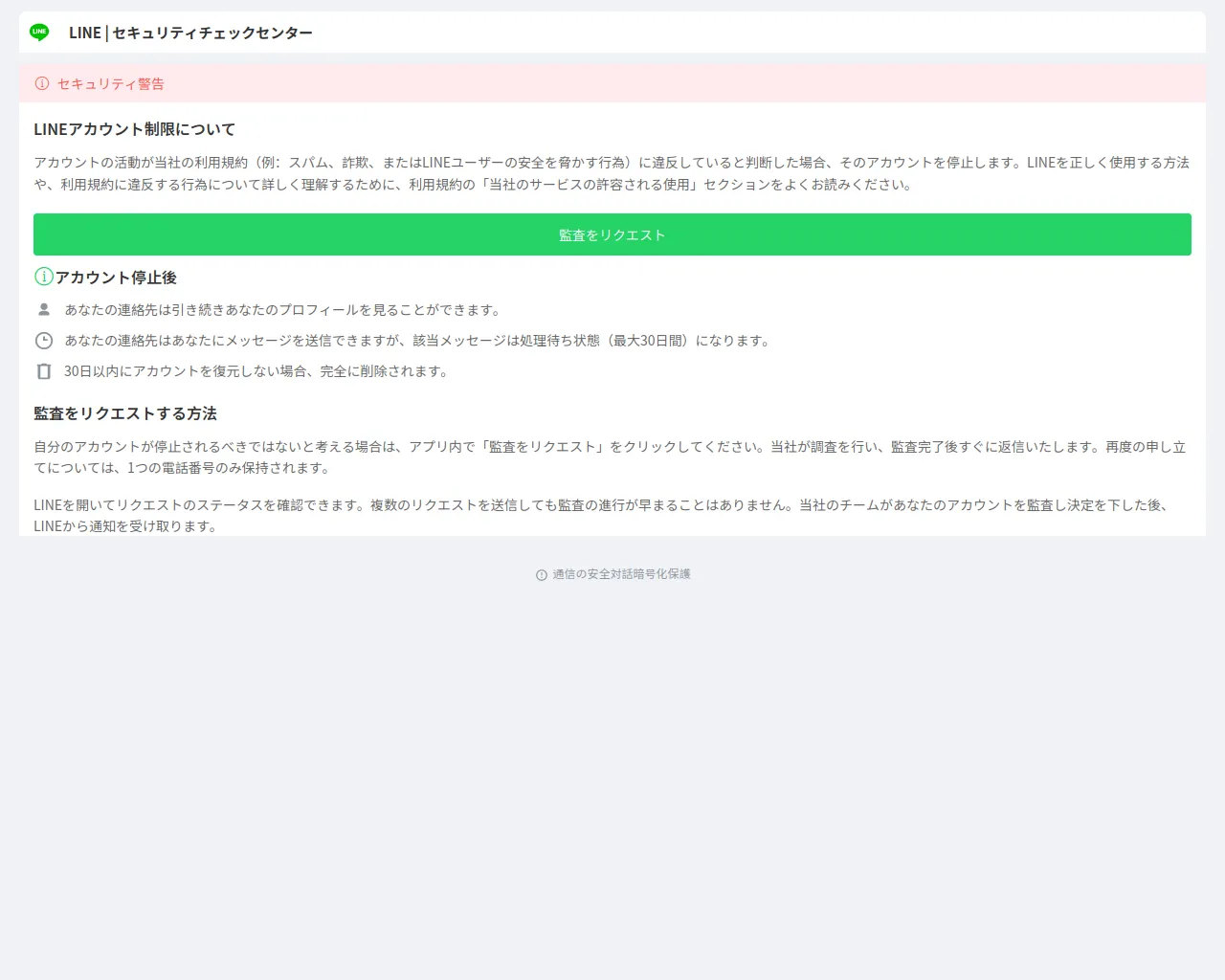The width and height of the screenshot is (1225, 980).
Task: Click the trash icon beside the 30日以内 line
Action: (44, 371)
